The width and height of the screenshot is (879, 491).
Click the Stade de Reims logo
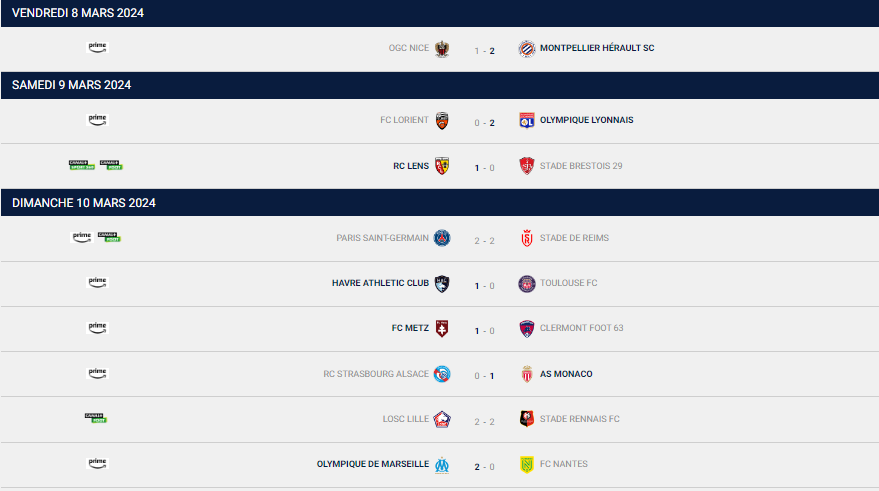(526, 238)
